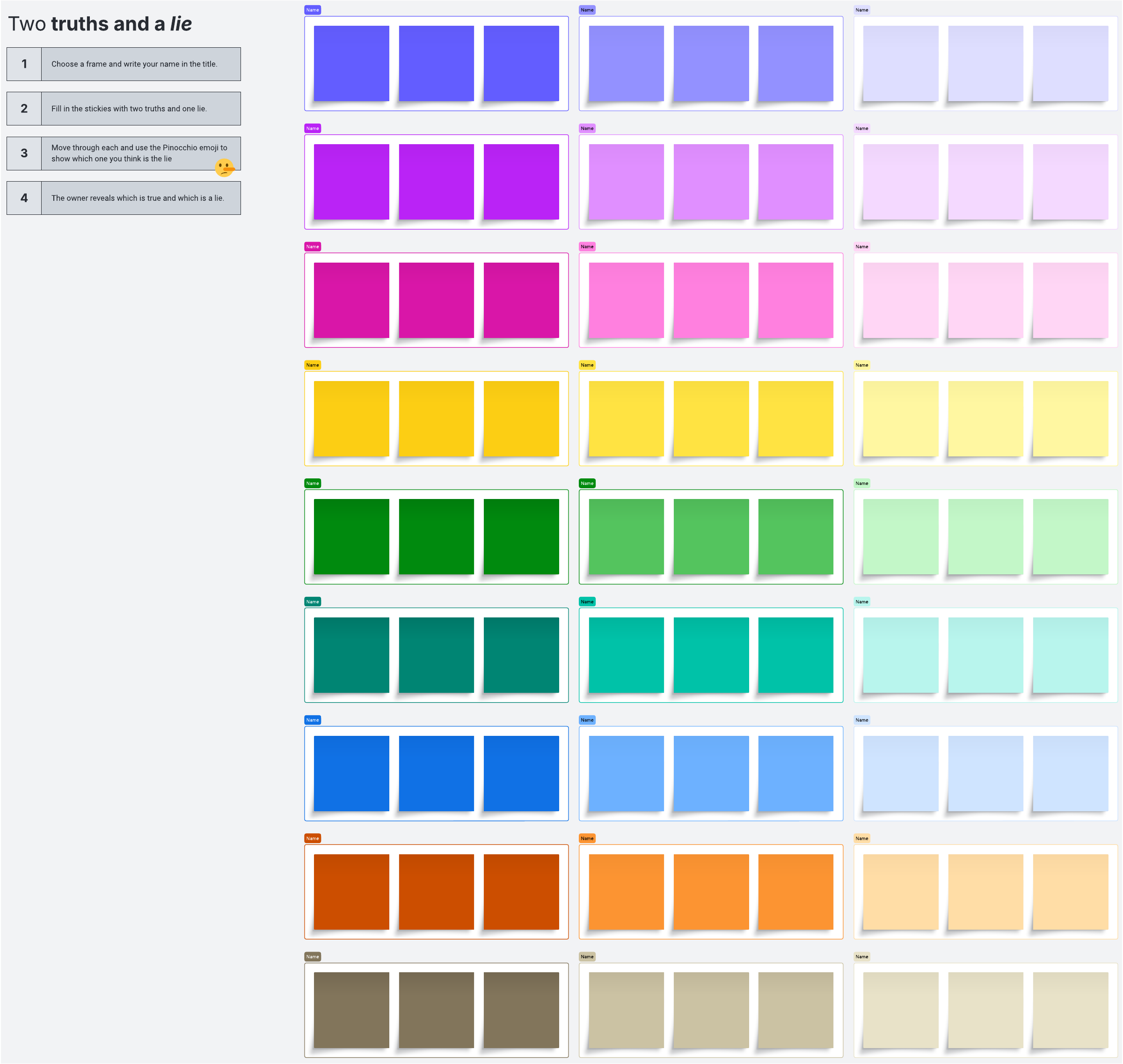Screen dimensions: 1123x1064
Task: Click instruction step 1 about choosing a frame
Action: tap(134, 64)
